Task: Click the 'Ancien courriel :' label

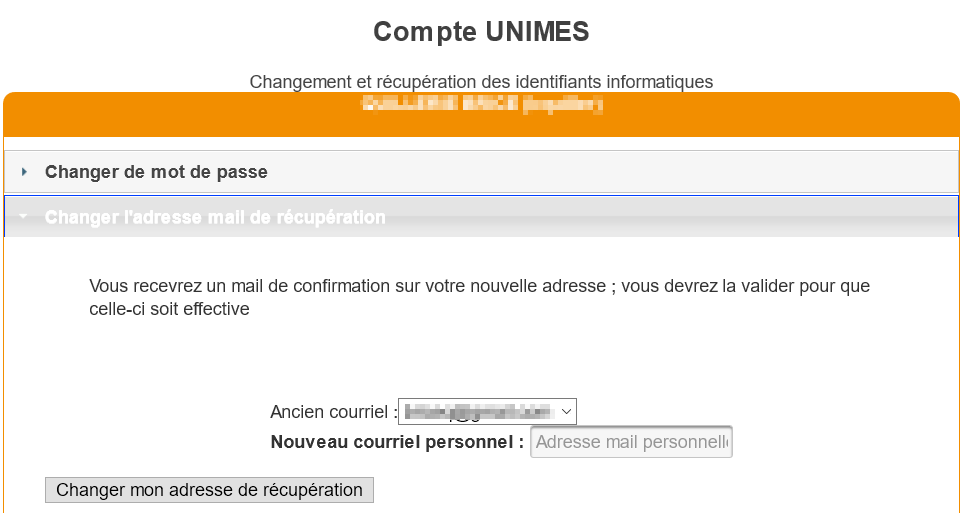Action: point(333,412)
